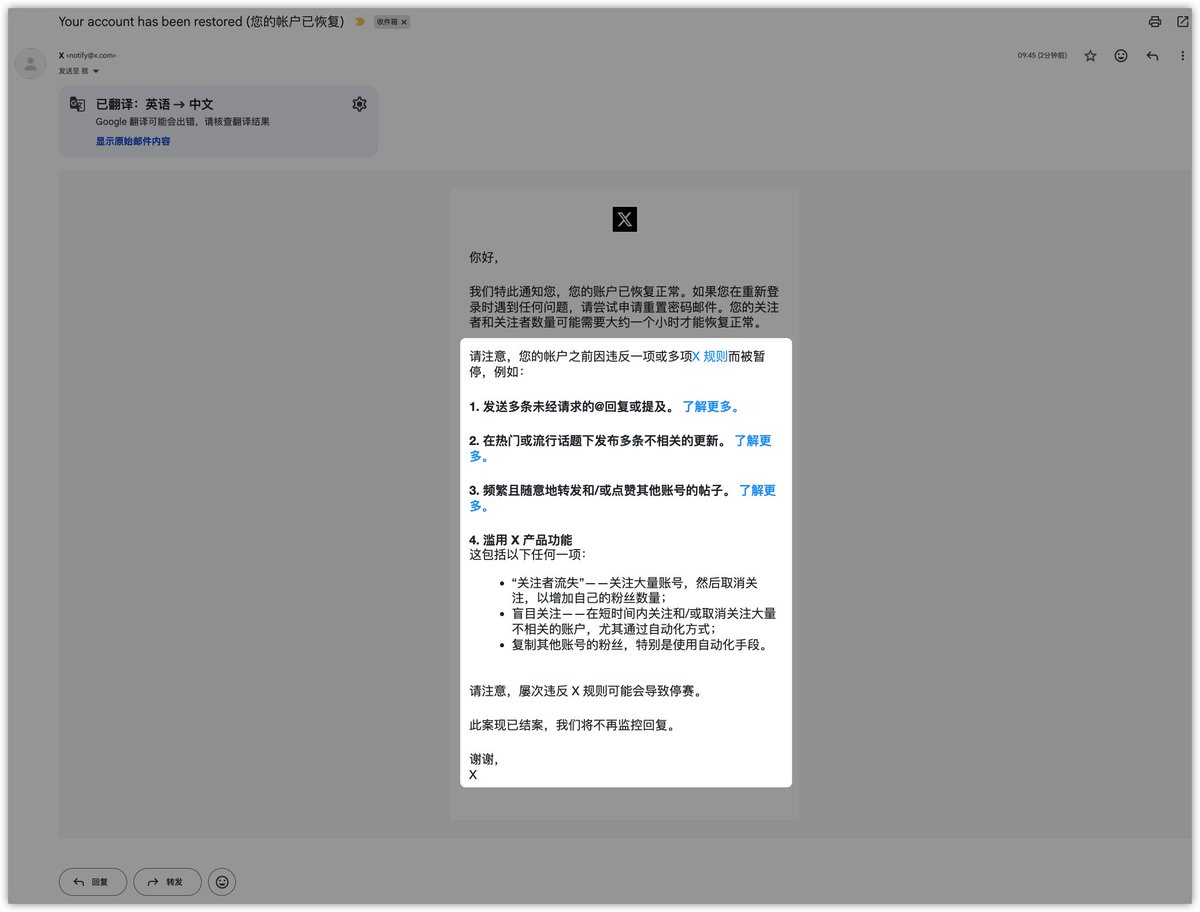Viewport: 1200px width, 912px height.
Task: Open the emoji picker beside the 转发 button
Action: point(221,881)
